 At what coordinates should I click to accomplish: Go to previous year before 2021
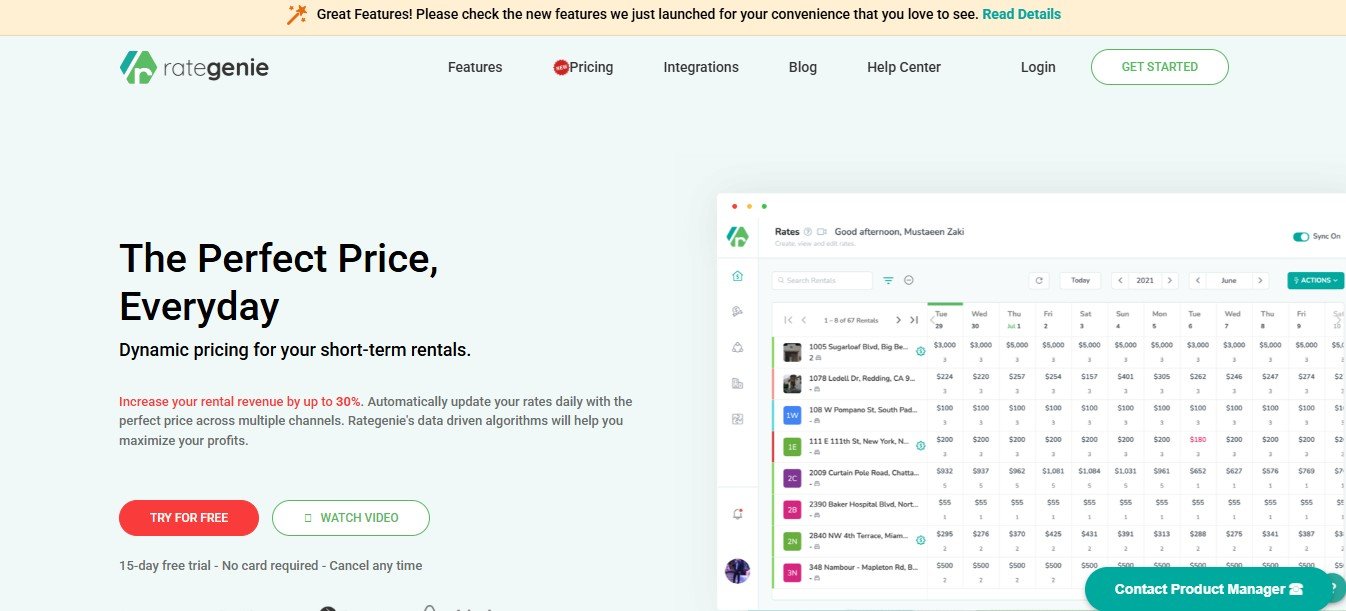1120,281
